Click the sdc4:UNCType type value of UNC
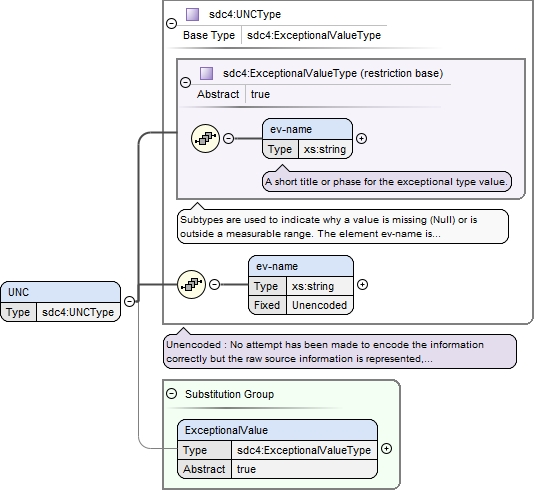 78,312
